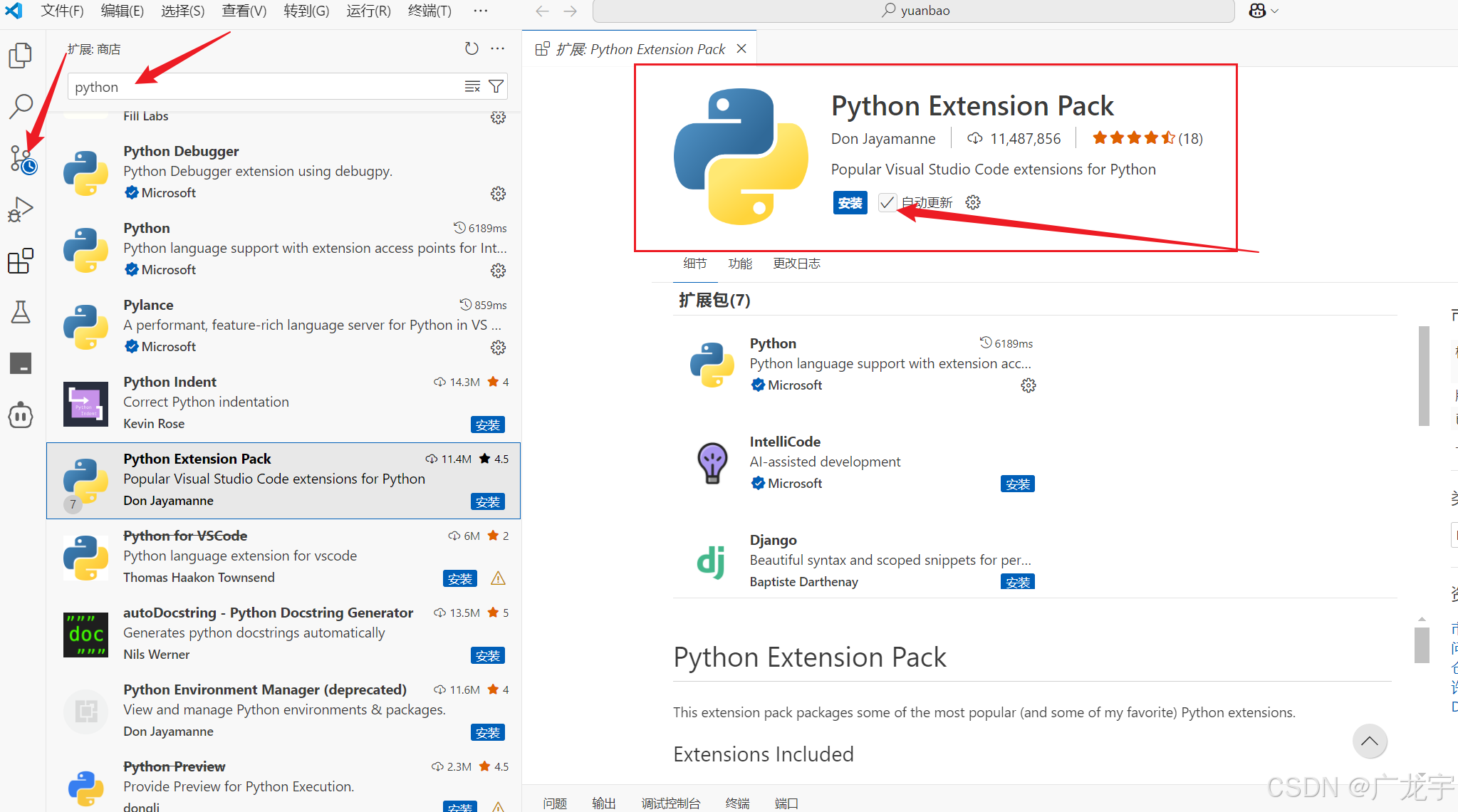Viewport: 1458px width, 812px height.
Task: Open Run and Debug view icon
Action: pyautogui.click(x=21, y=209)
